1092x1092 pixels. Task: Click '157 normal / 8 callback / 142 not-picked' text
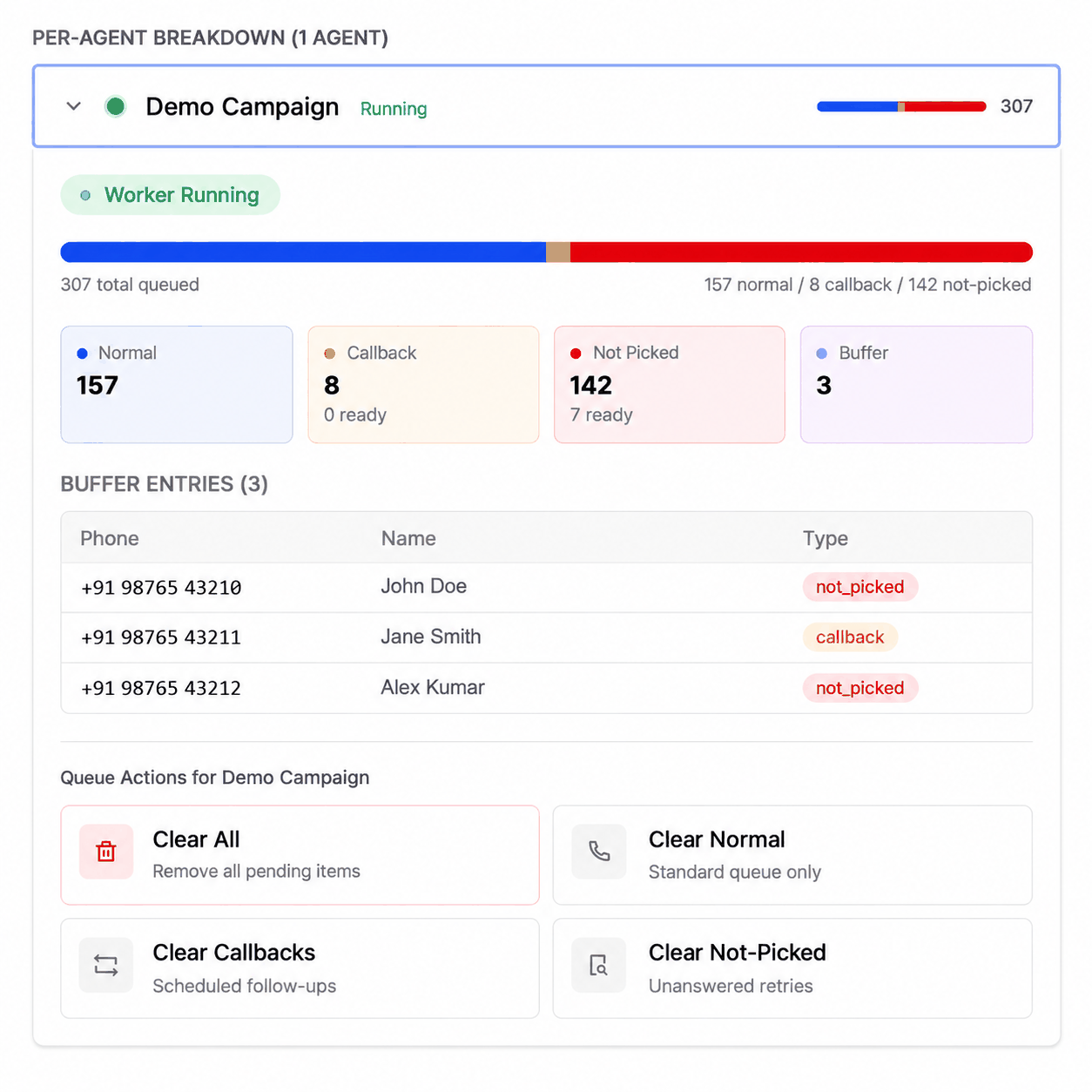point(868,285)
